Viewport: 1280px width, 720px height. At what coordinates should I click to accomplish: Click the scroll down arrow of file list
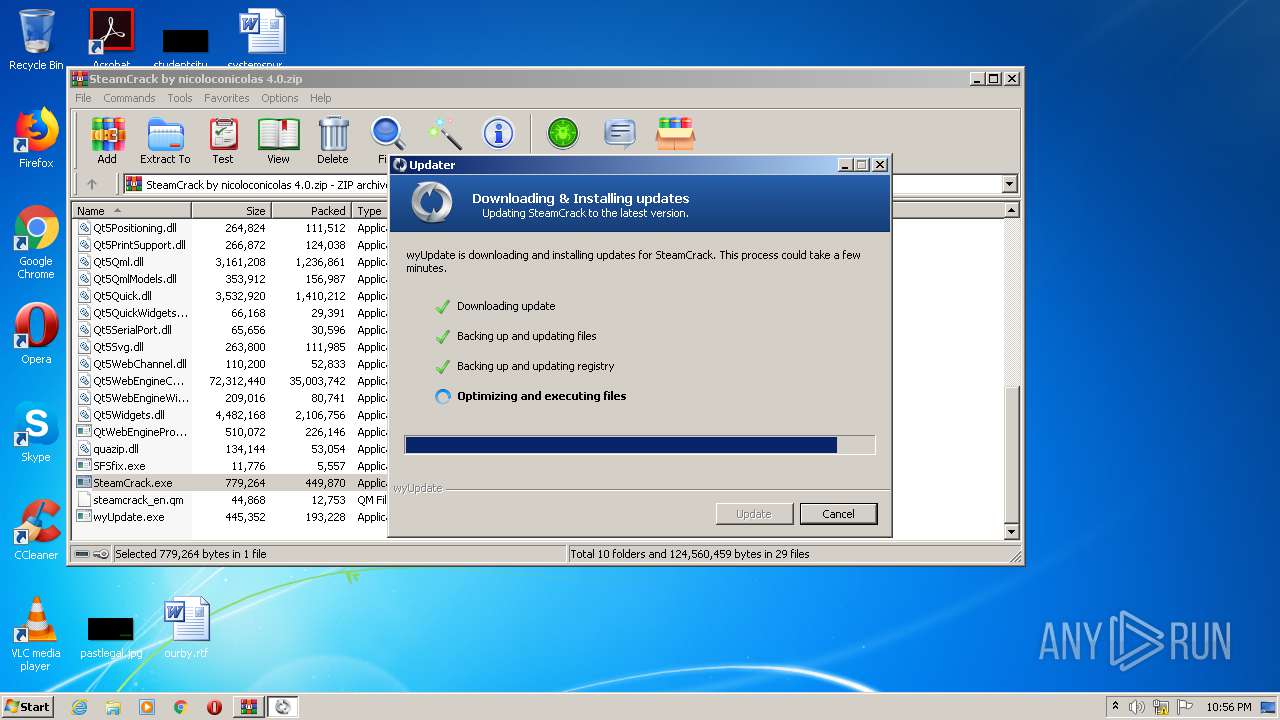pos(1011,532)
